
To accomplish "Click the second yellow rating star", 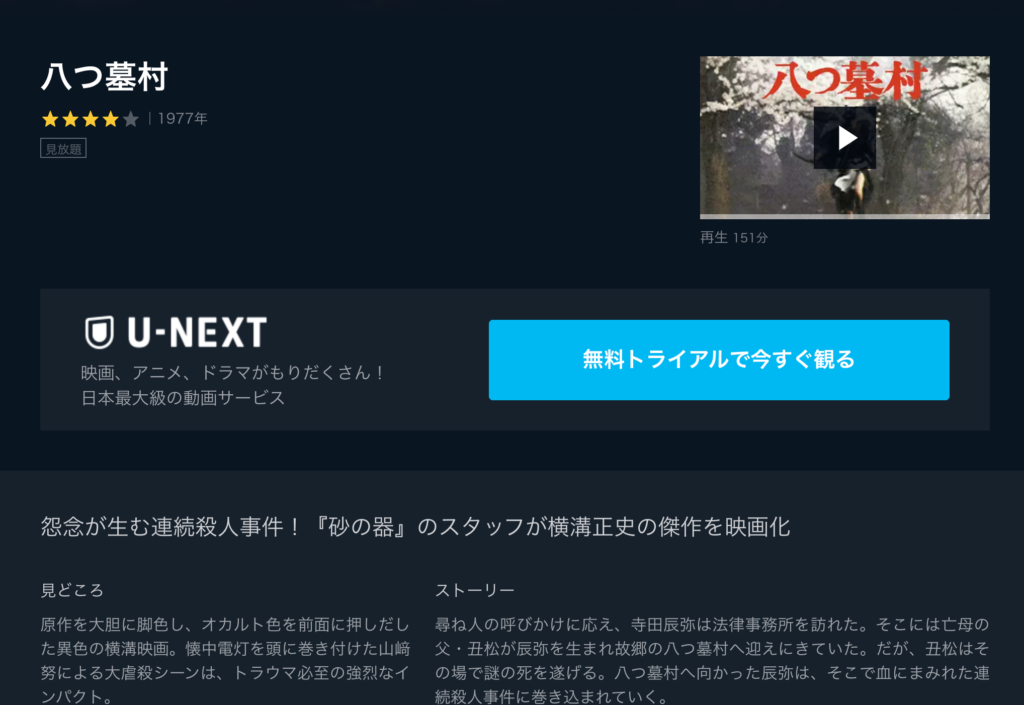I will pyautogui.click(x=71, y=119).
